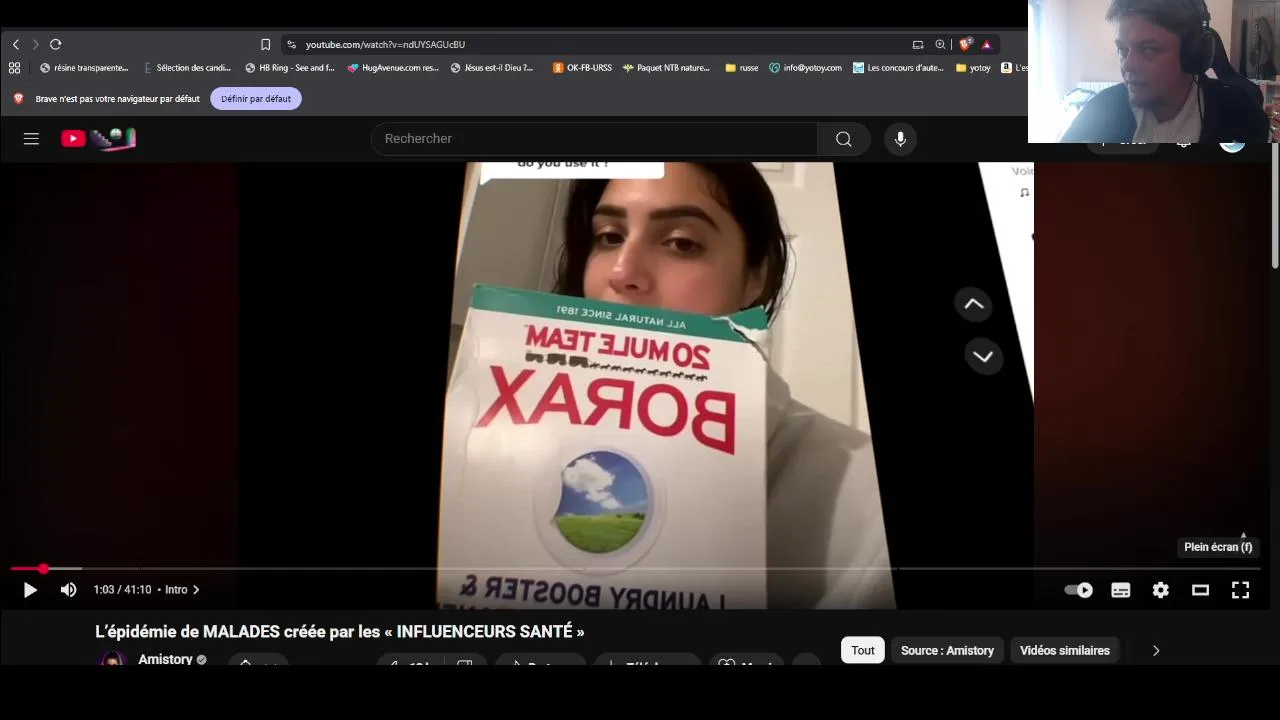Open the yotoy bookmark folder

(973, 68)
